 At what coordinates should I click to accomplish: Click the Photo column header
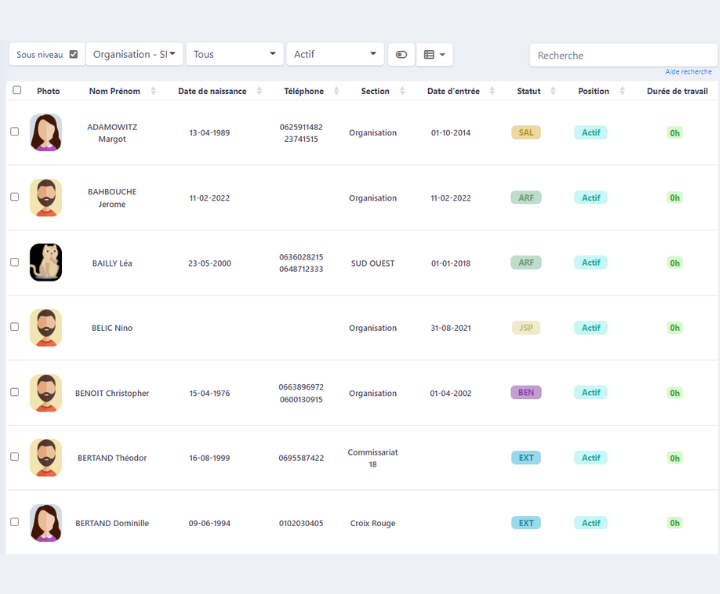[48, 91]
